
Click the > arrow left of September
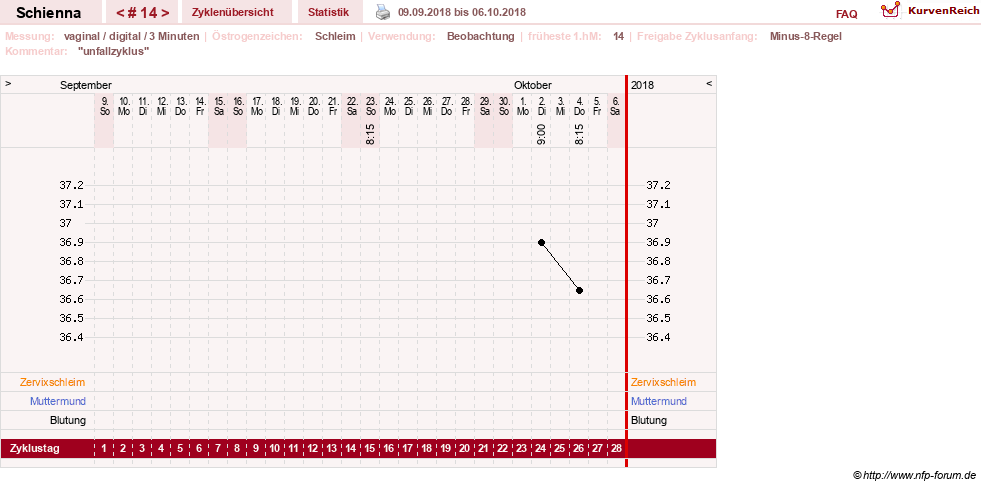[x=8, y=83]
